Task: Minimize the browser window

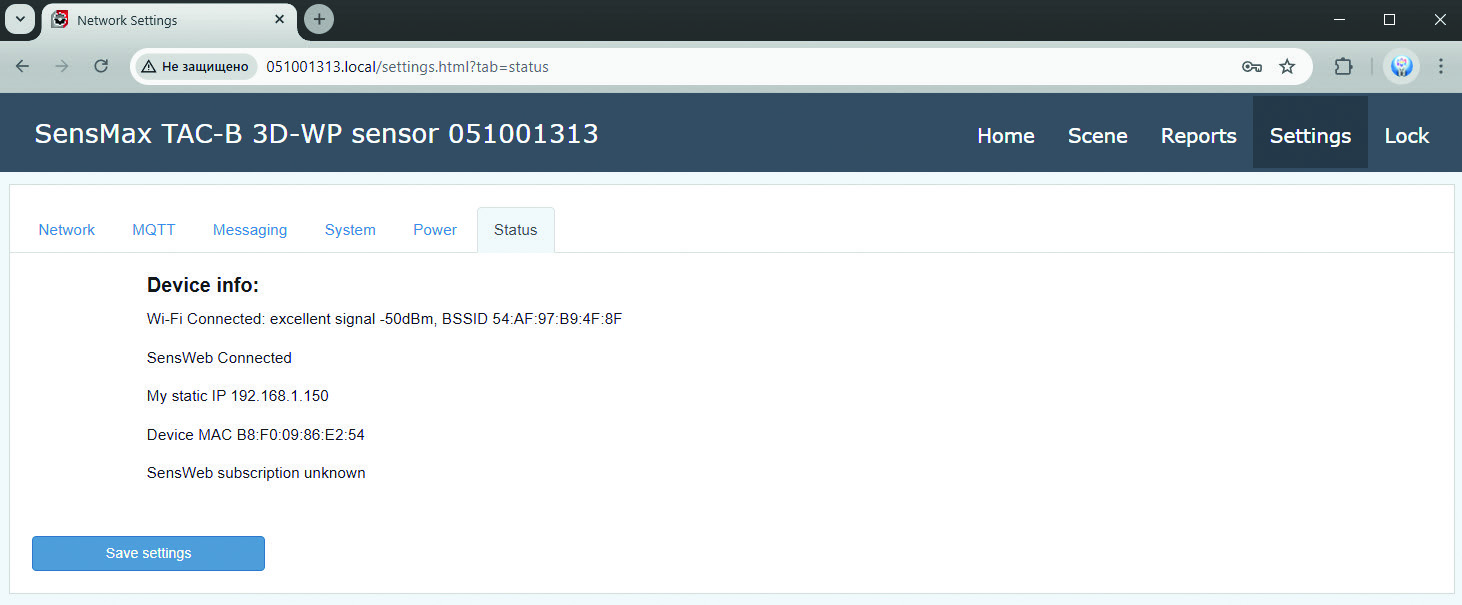Action: click(x=1340, y=19)
